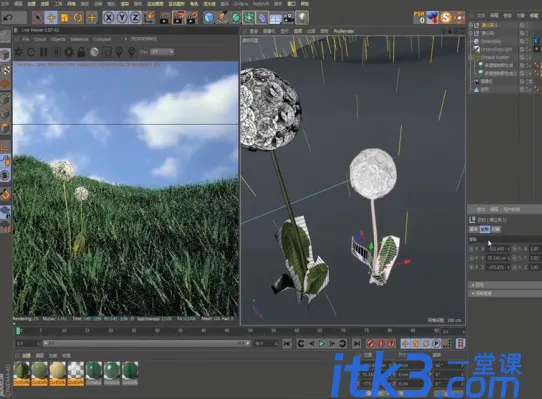Select the Octane Scatter object
The height and width of the screenshot is (399, 542).
point(495,57)
